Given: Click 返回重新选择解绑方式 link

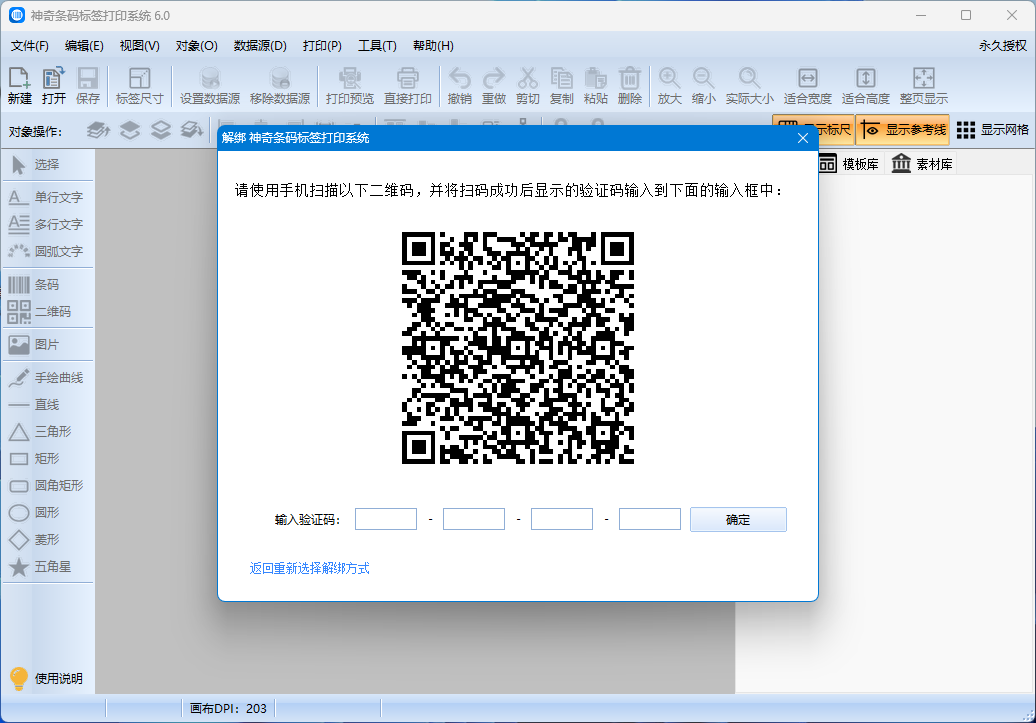Looking at the screenshot, I should click(x=309, y=568).
